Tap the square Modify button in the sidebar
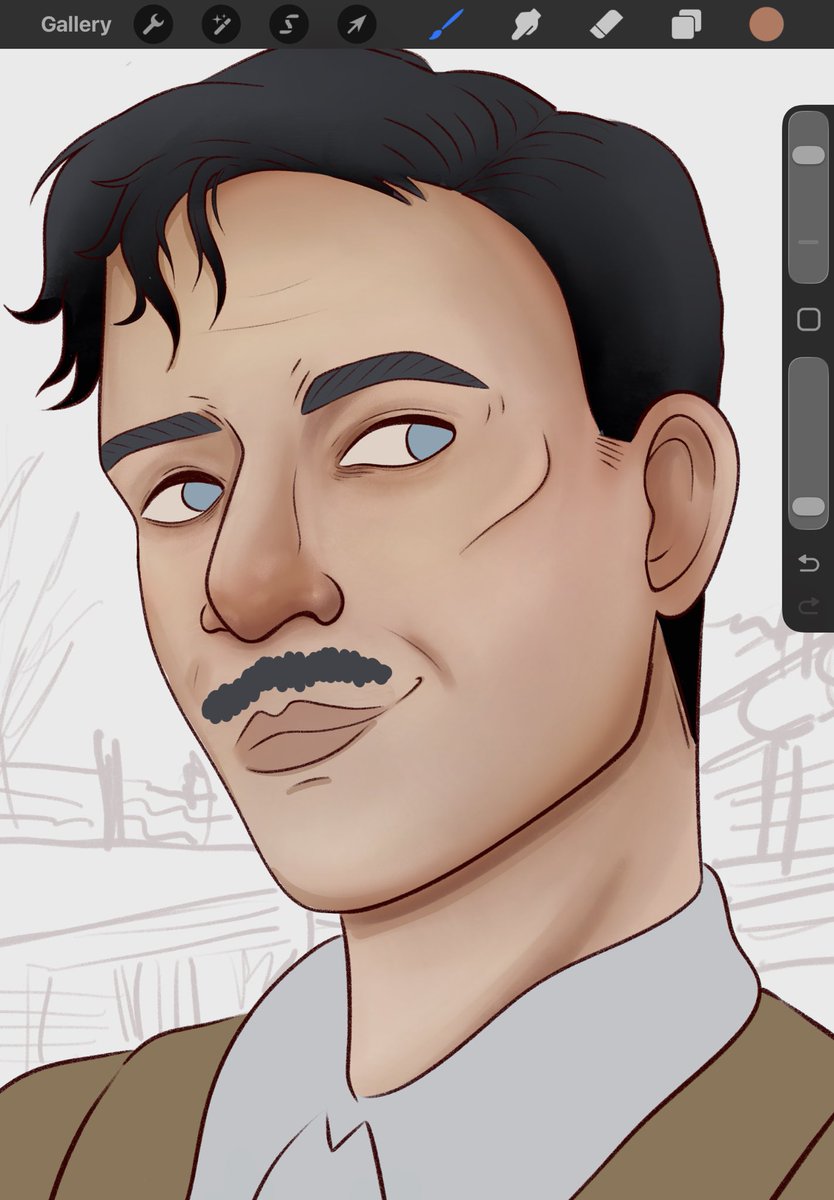 808,320
